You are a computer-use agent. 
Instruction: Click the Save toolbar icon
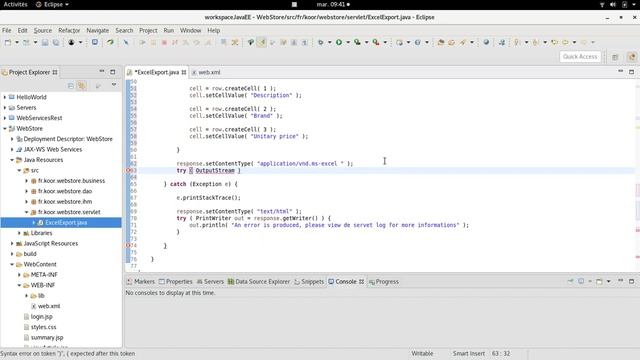pos(45,42)
